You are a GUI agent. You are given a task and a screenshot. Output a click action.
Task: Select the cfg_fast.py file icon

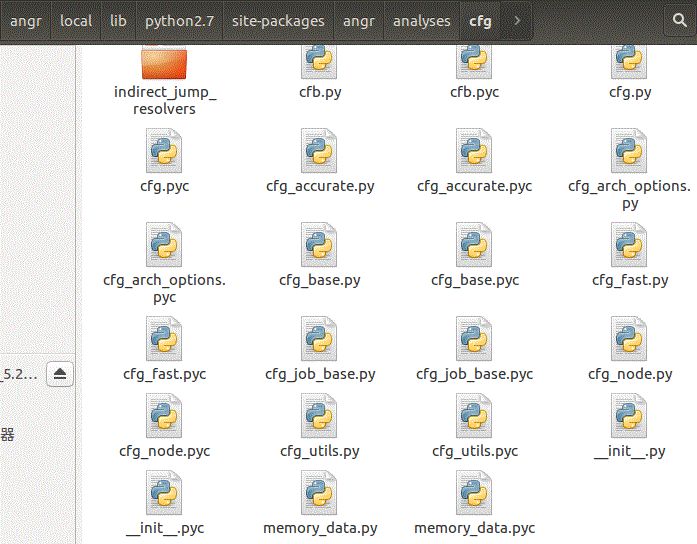click(x=629, y=245)
